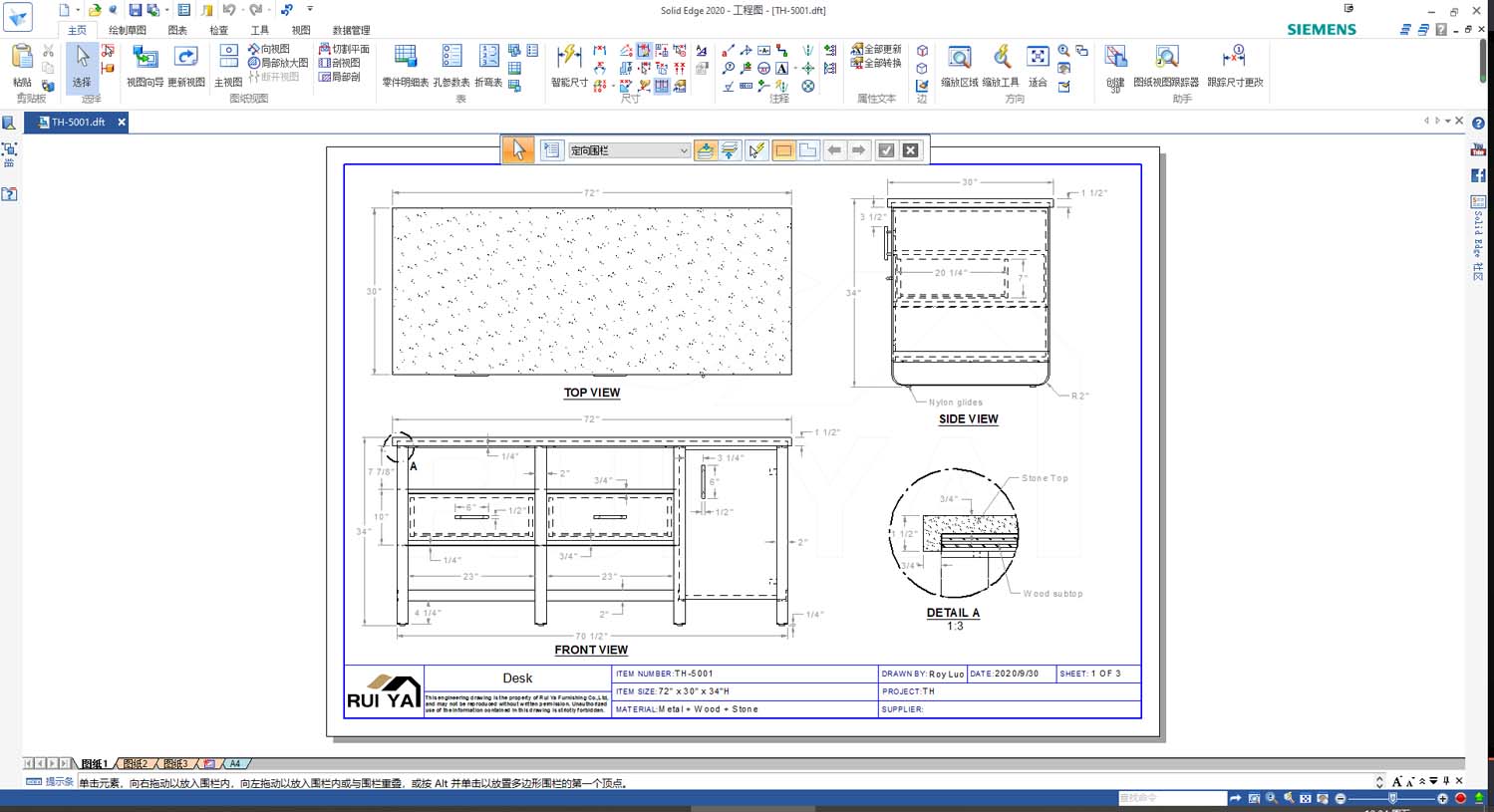Switch to the View (视图) ribbon tab
This screenshot has height=812, width=1494.
point(300,31)
